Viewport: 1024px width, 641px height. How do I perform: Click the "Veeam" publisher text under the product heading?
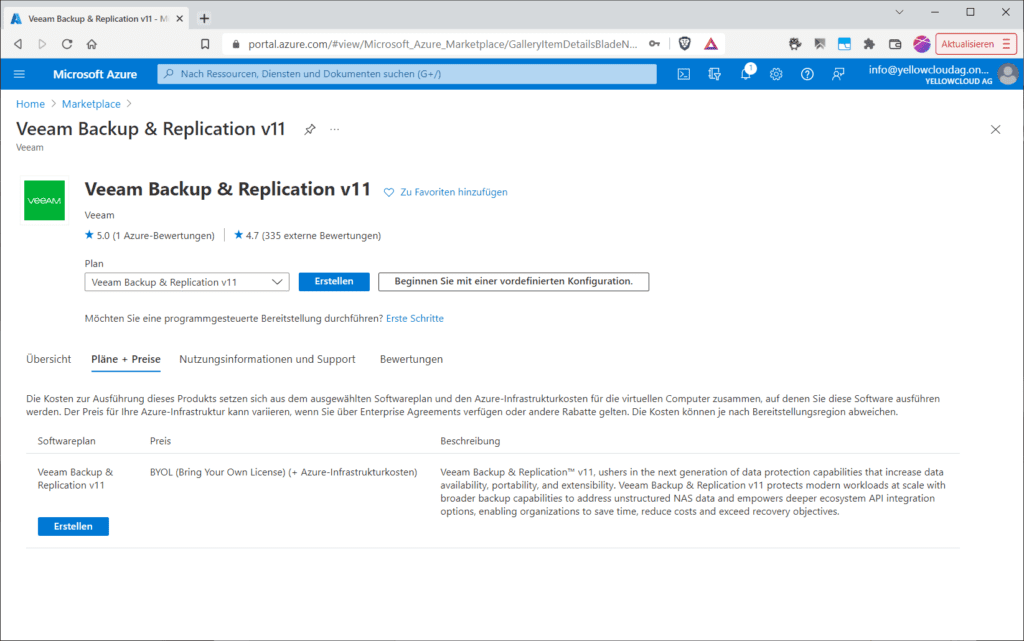click(x=99, y=215)
